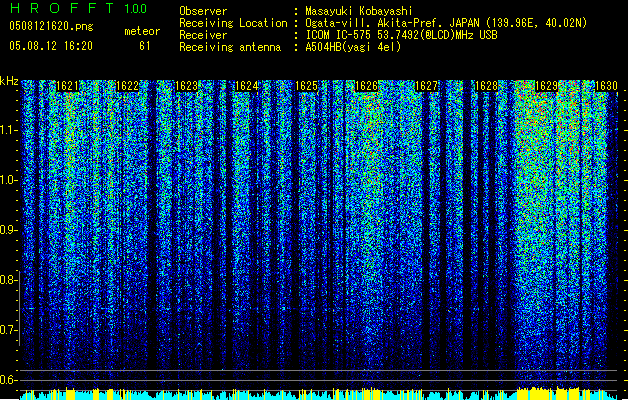
Task: Click the 0.7 kHz axis tick label
Action: click(x=8, y=330)
